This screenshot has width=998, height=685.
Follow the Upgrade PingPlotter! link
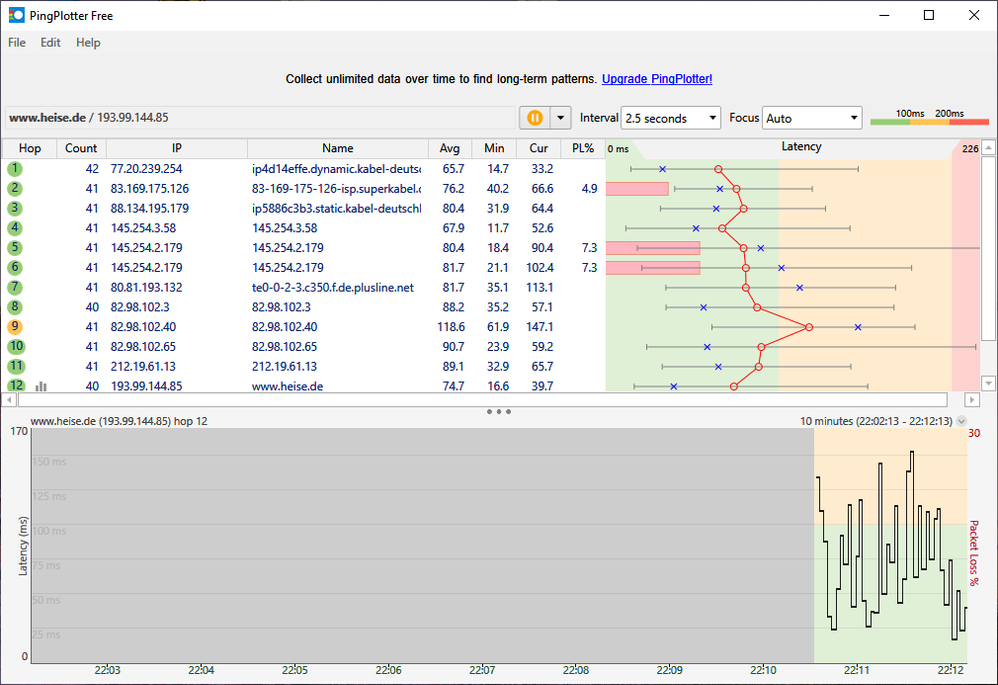point(657,79)
